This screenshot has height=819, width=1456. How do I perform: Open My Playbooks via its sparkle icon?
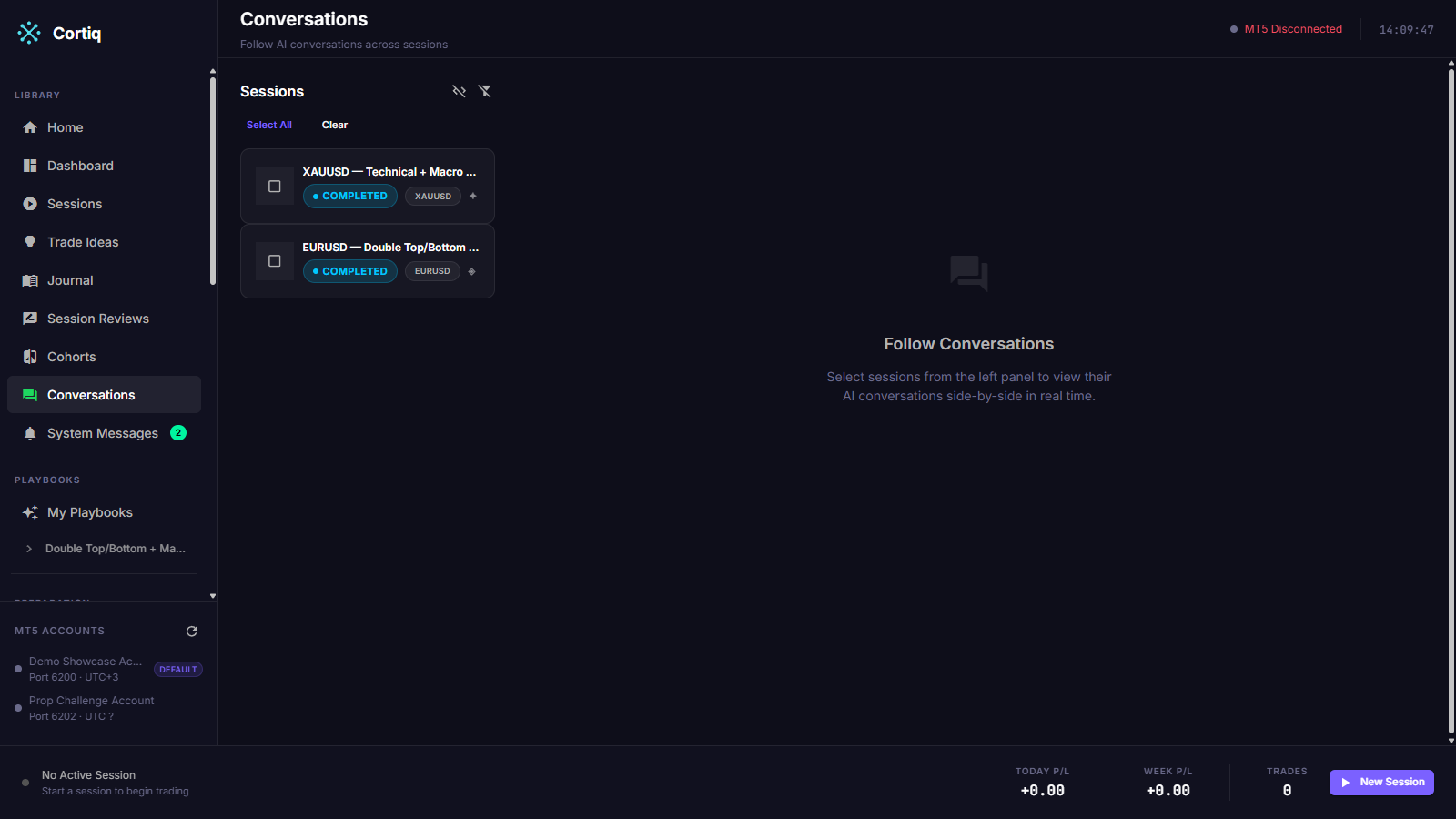pos(30,512)
